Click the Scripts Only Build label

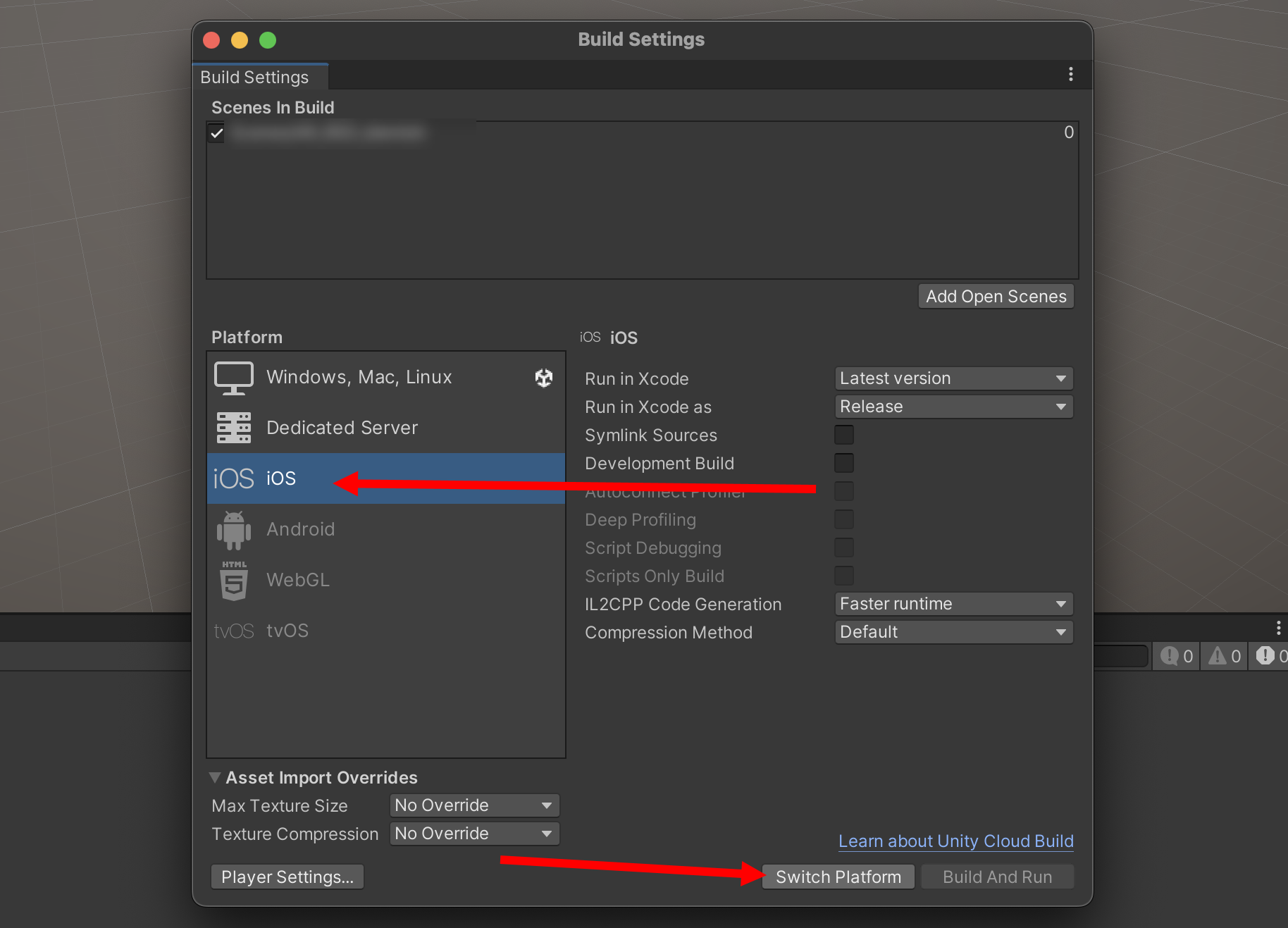click(655, 576)
